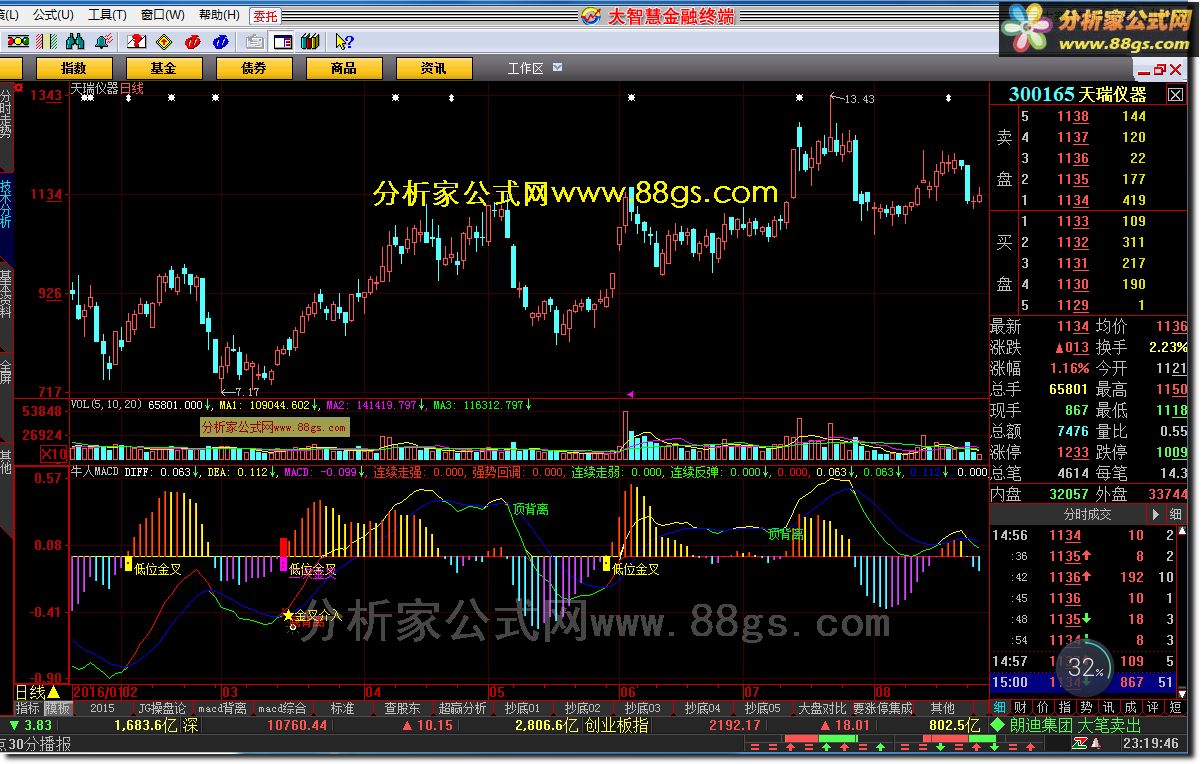This screenshot has height=764, width=1201.
Task: Select the 大盘对比 indicator tab
Action: [822, 708]
